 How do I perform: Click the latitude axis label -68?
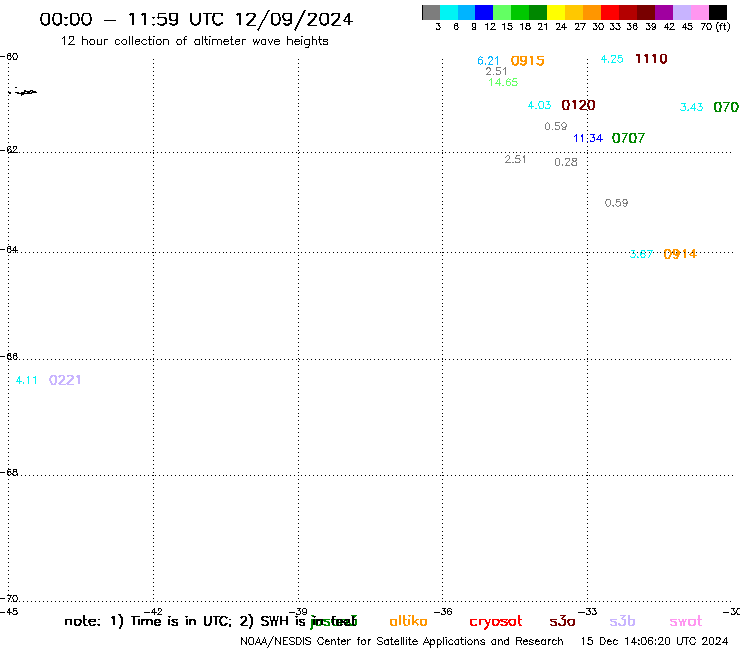pyautogui.click(x=9, y=473)
